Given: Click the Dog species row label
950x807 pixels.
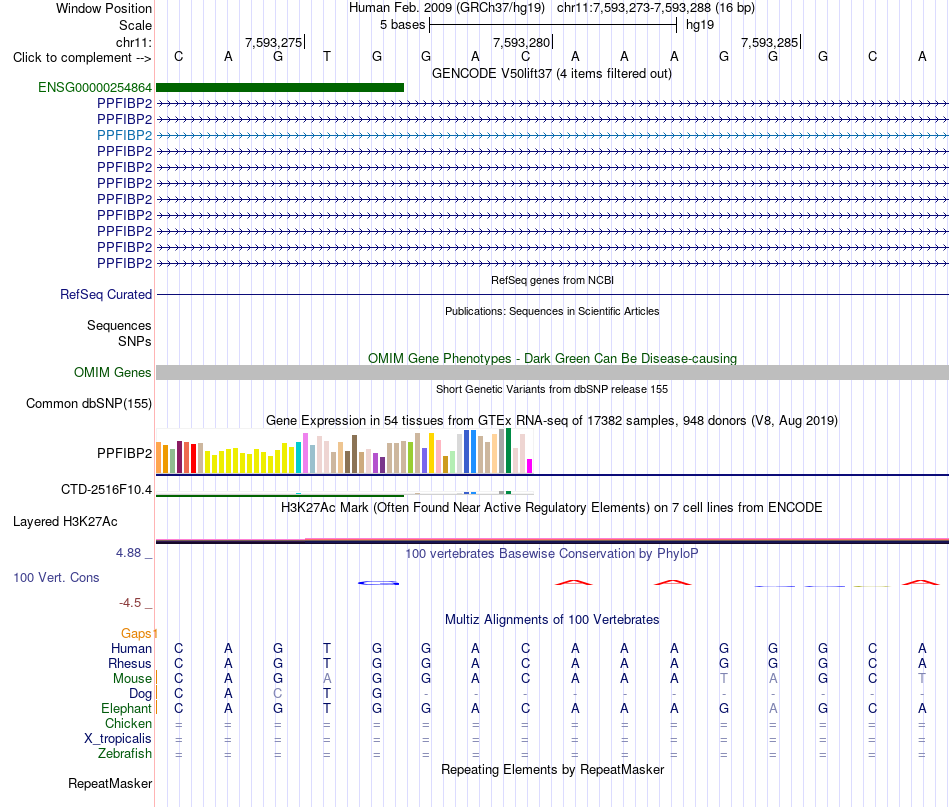Looking at the screenshot, I should click(140, 693).
